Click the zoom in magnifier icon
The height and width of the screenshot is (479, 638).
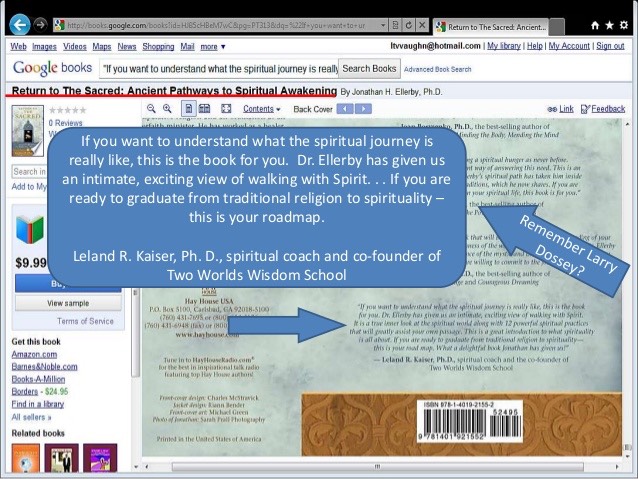tap(167, 109)
